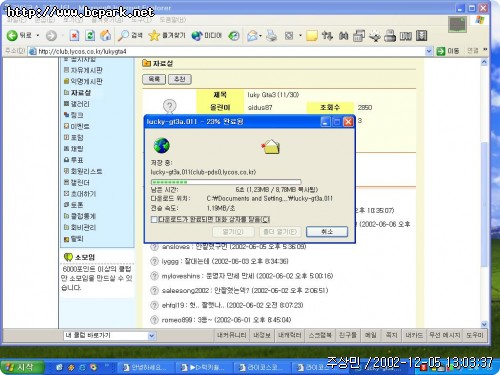The image size is (500, 375).
Task: Open the History clock icon
Action: (x=234, y=36)
